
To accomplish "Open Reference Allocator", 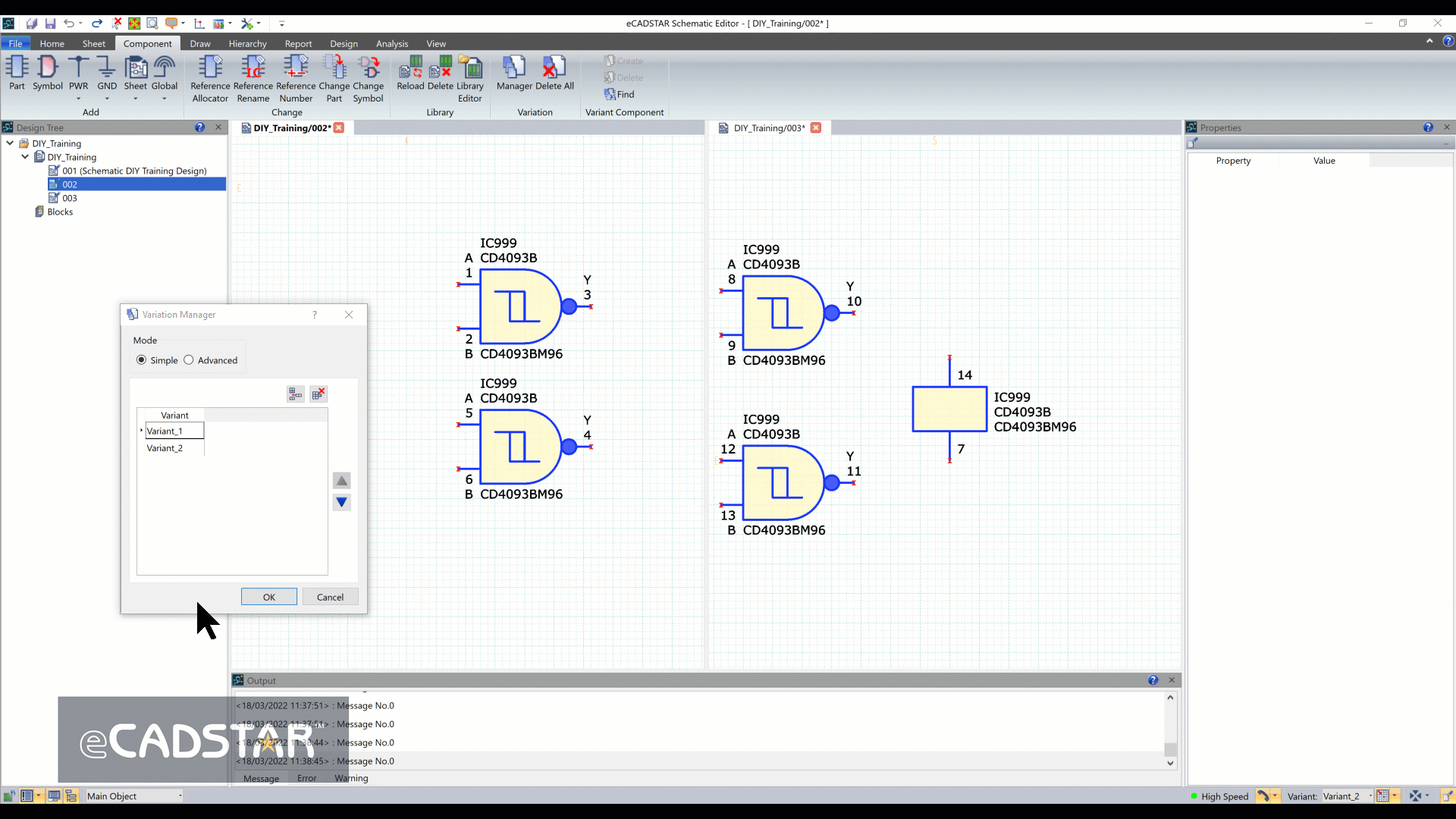I will click(x=210, y=79).
